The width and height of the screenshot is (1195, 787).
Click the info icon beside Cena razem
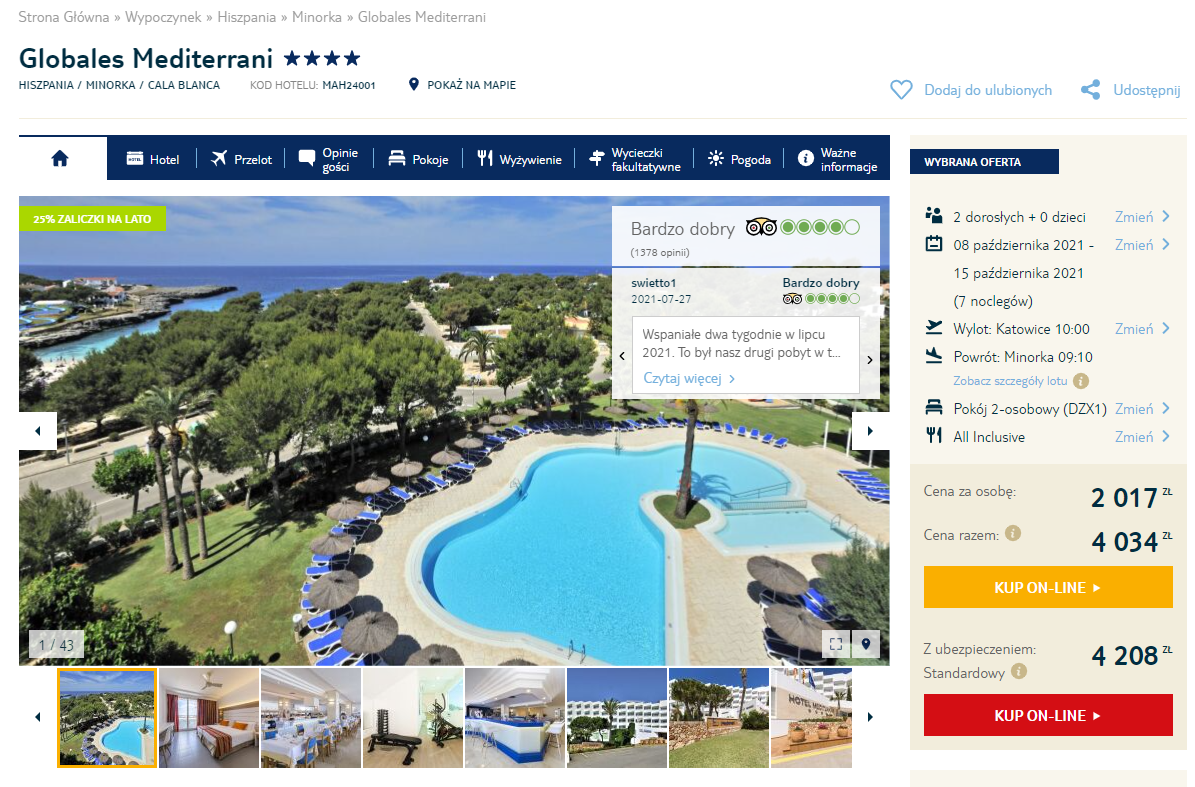(x=1013, y=533)
